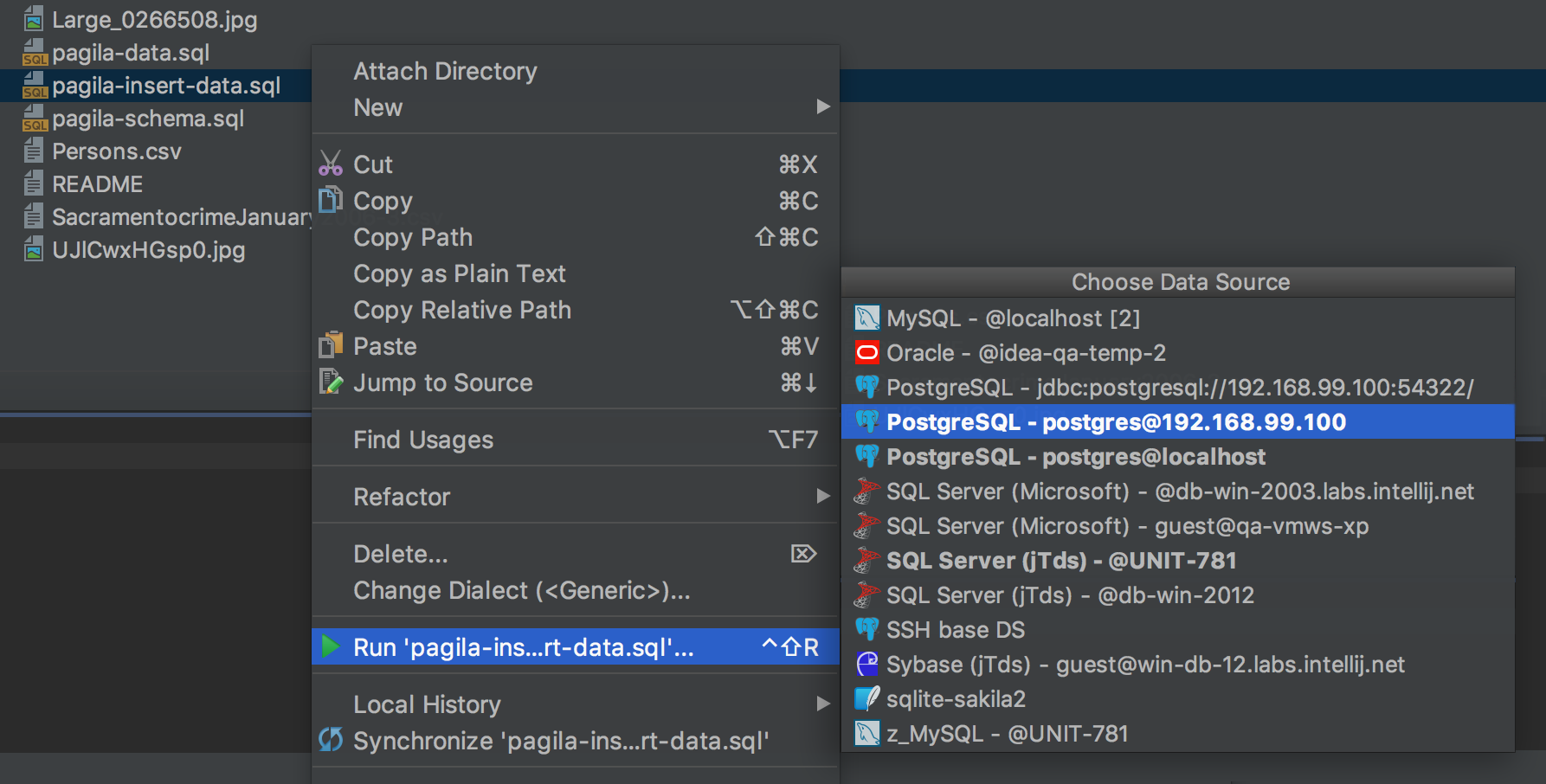Run 'pagila-ins...rt-data.sql' from menu
Screen dimensions: 1546x784
(575, 647)
